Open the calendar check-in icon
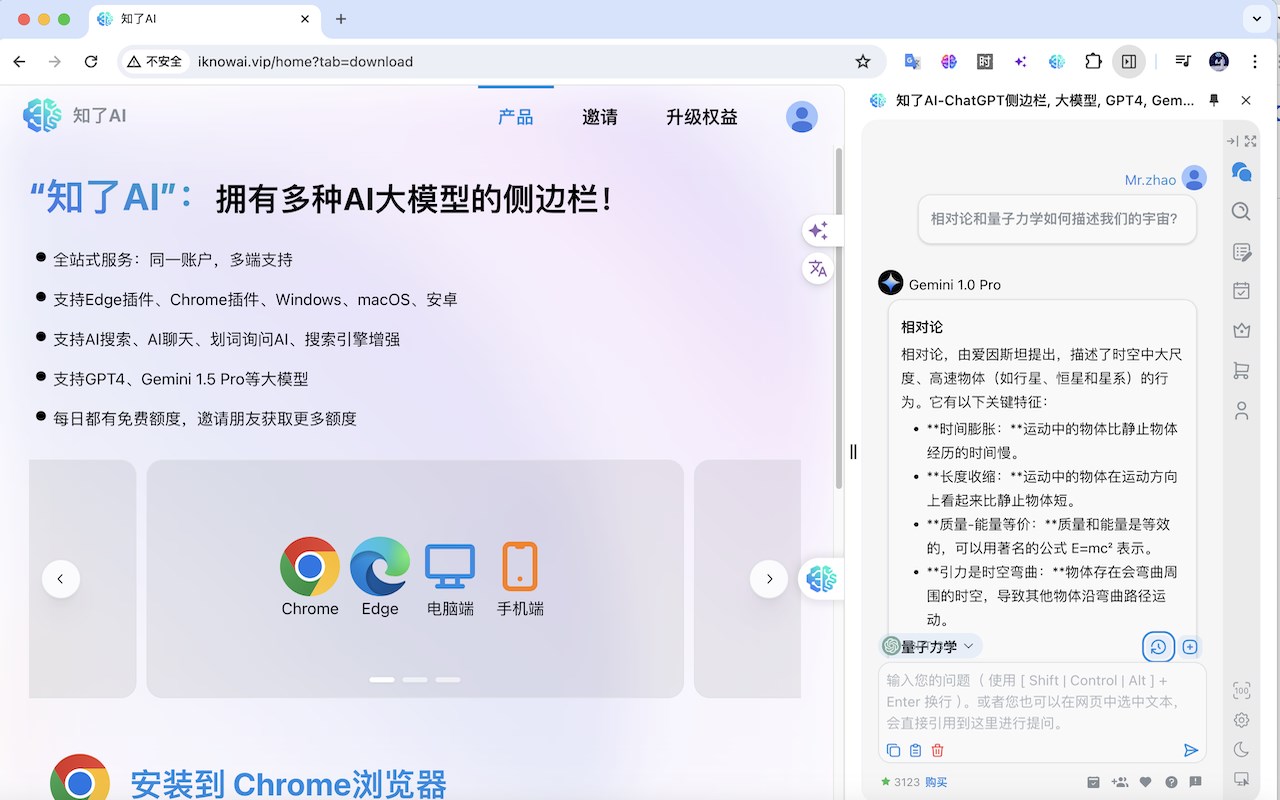Image resolution: width=1280 pixels, height=800 pixels. [1241, 291]
